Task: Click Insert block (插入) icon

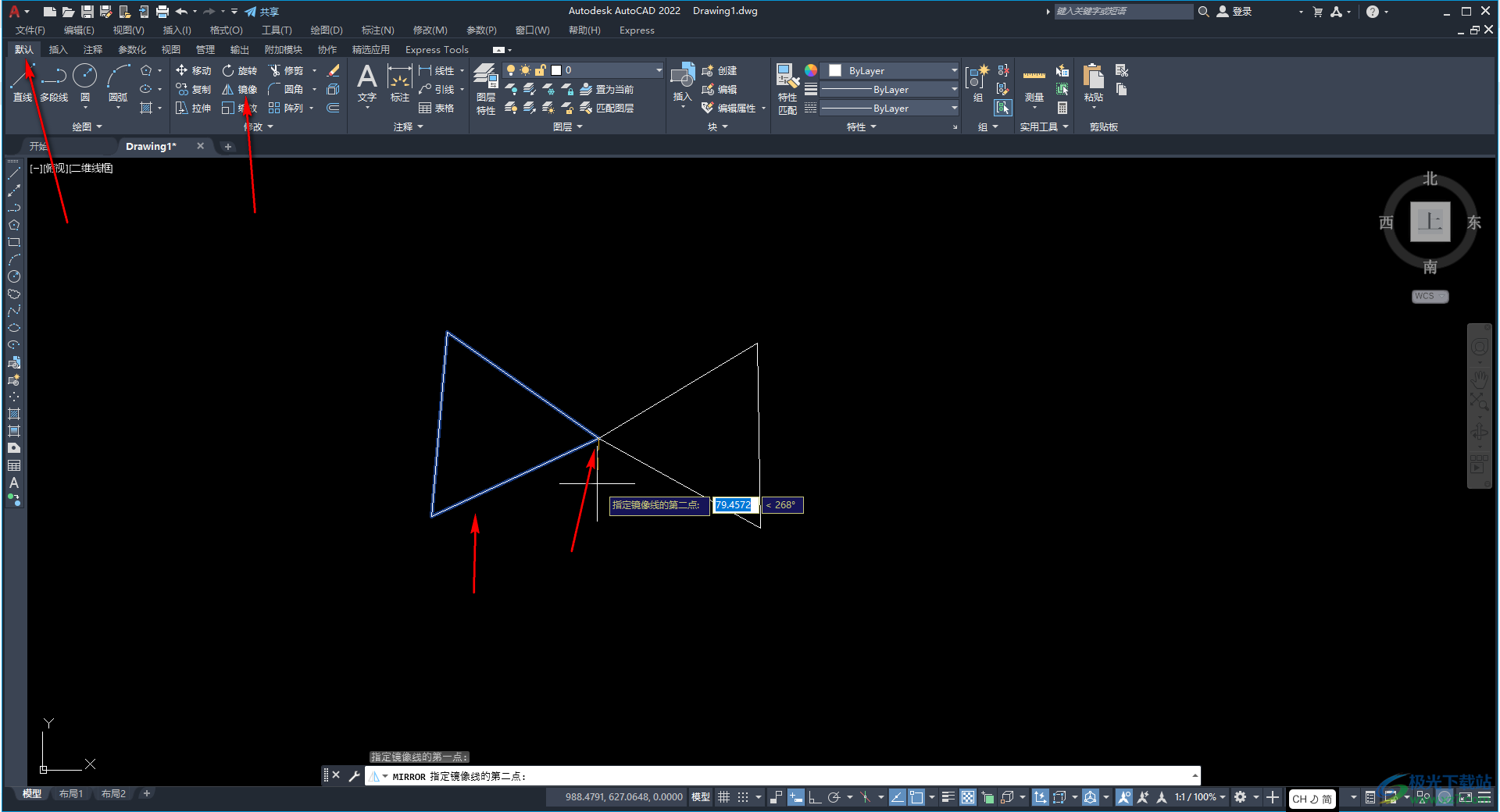Action: 682,83
